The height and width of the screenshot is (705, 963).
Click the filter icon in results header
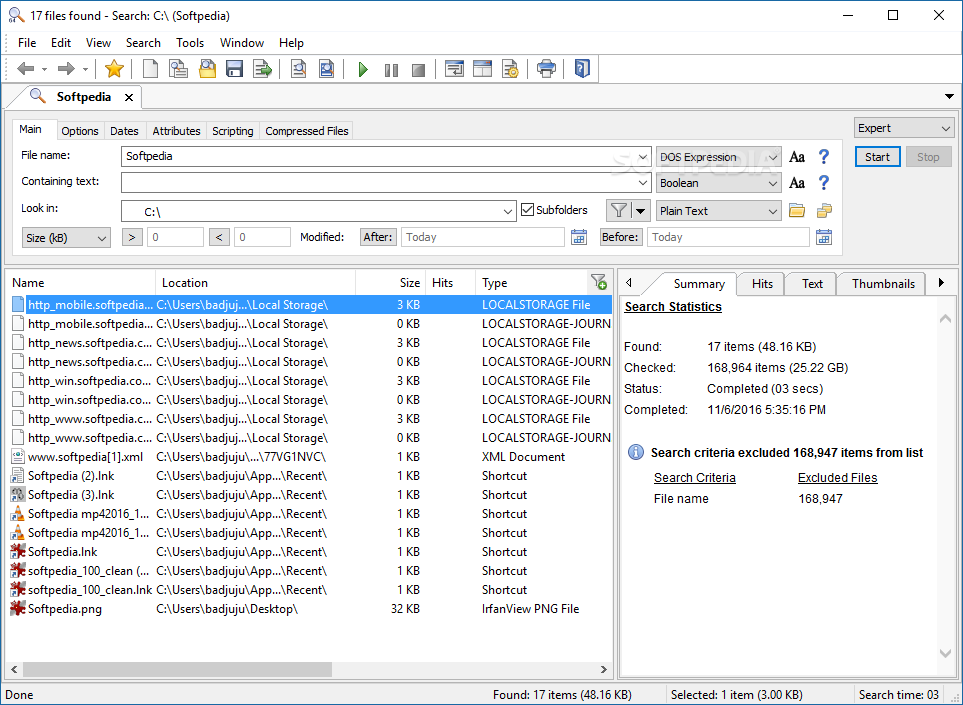coord(599,282)
